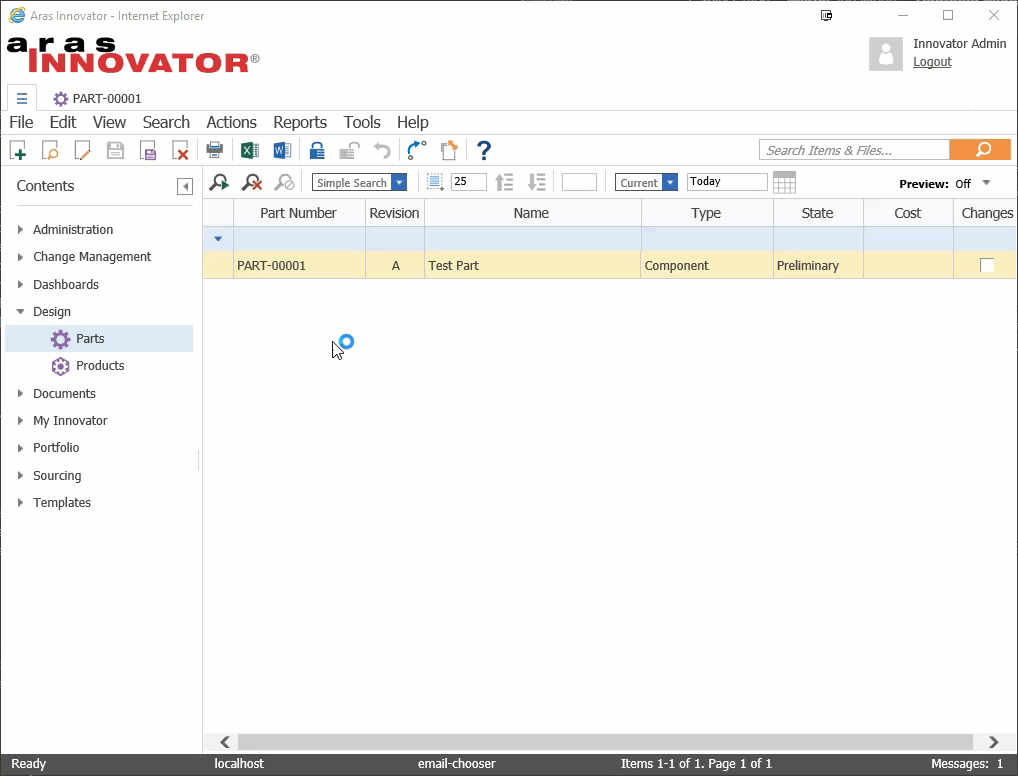1018x776 pixels.
Task: Run Search magnifier icon
Action: tap(219, 182)
